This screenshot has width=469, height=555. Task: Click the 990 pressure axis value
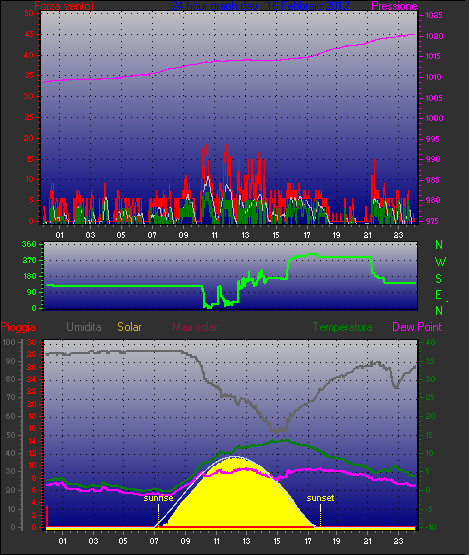coord(433,159)
